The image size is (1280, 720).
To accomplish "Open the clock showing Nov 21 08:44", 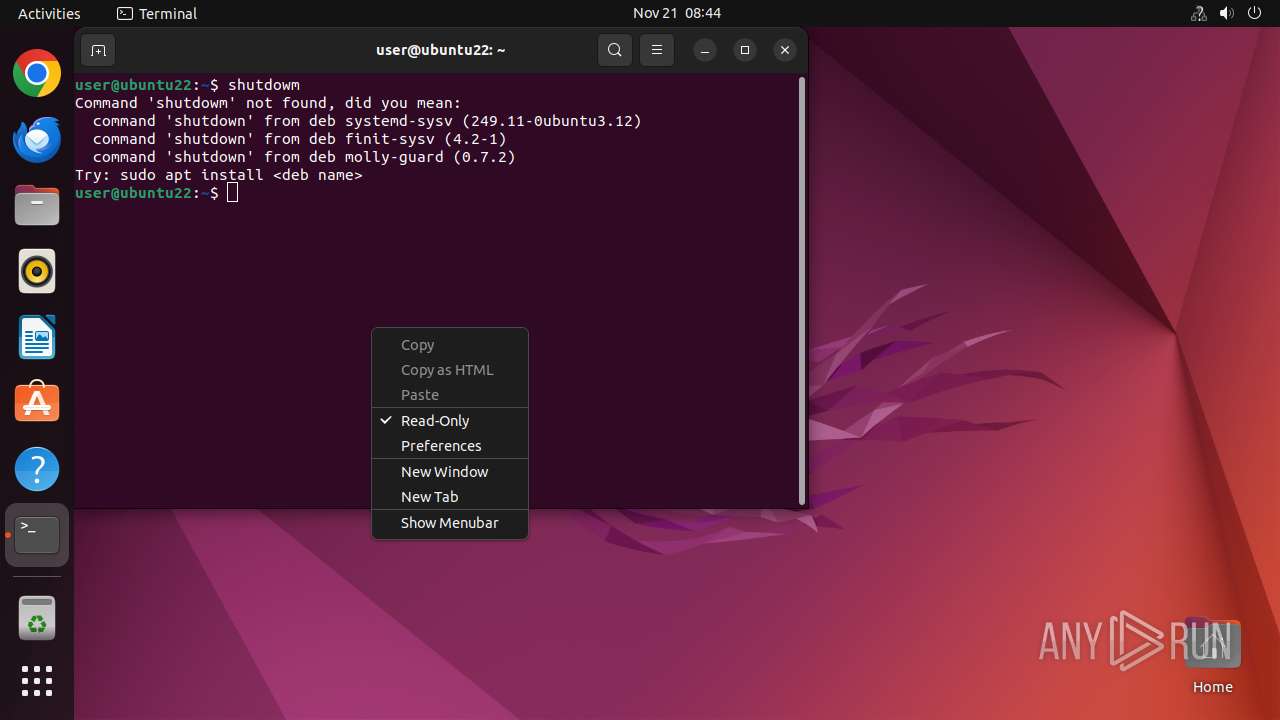I will click(677, 13).
